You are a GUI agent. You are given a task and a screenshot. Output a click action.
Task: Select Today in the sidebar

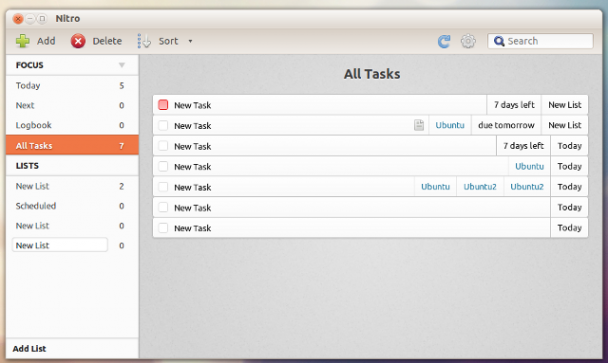click(72, 85)
